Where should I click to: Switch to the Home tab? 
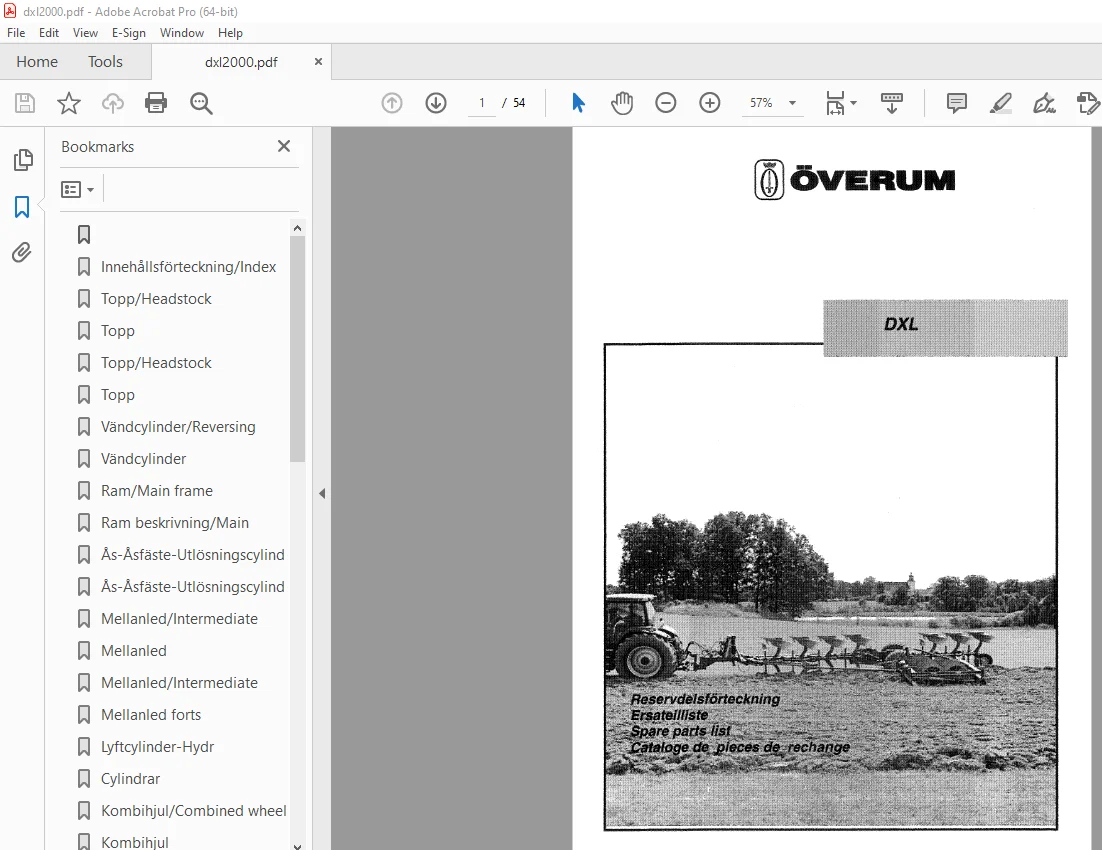[x=37, y=62]
